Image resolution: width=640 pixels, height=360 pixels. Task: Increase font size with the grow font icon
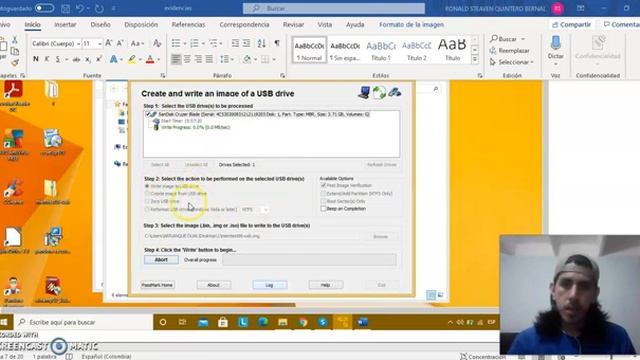point(109,43)
